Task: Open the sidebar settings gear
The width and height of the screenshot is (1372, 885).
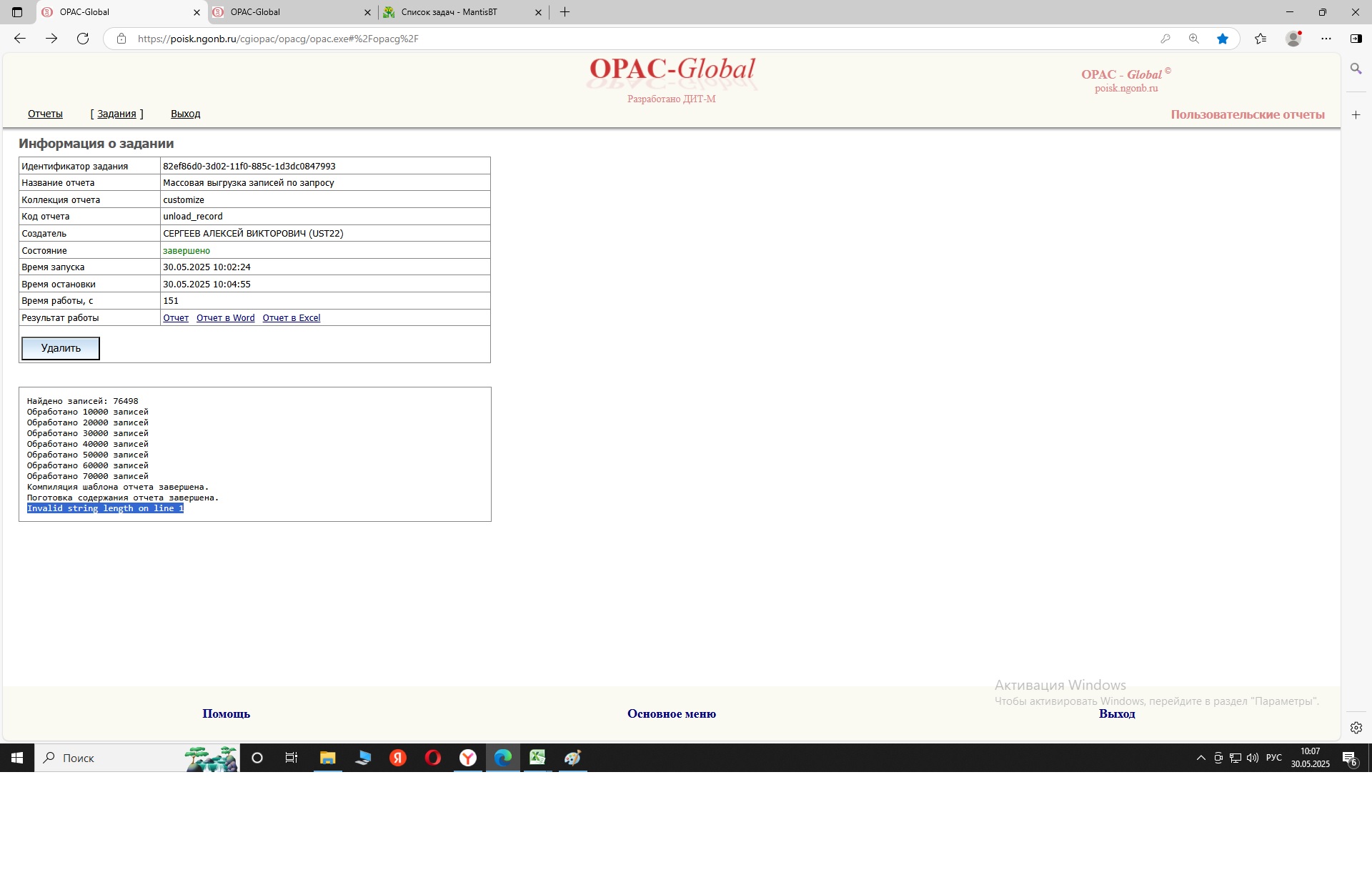Action: coord(1356,728)
